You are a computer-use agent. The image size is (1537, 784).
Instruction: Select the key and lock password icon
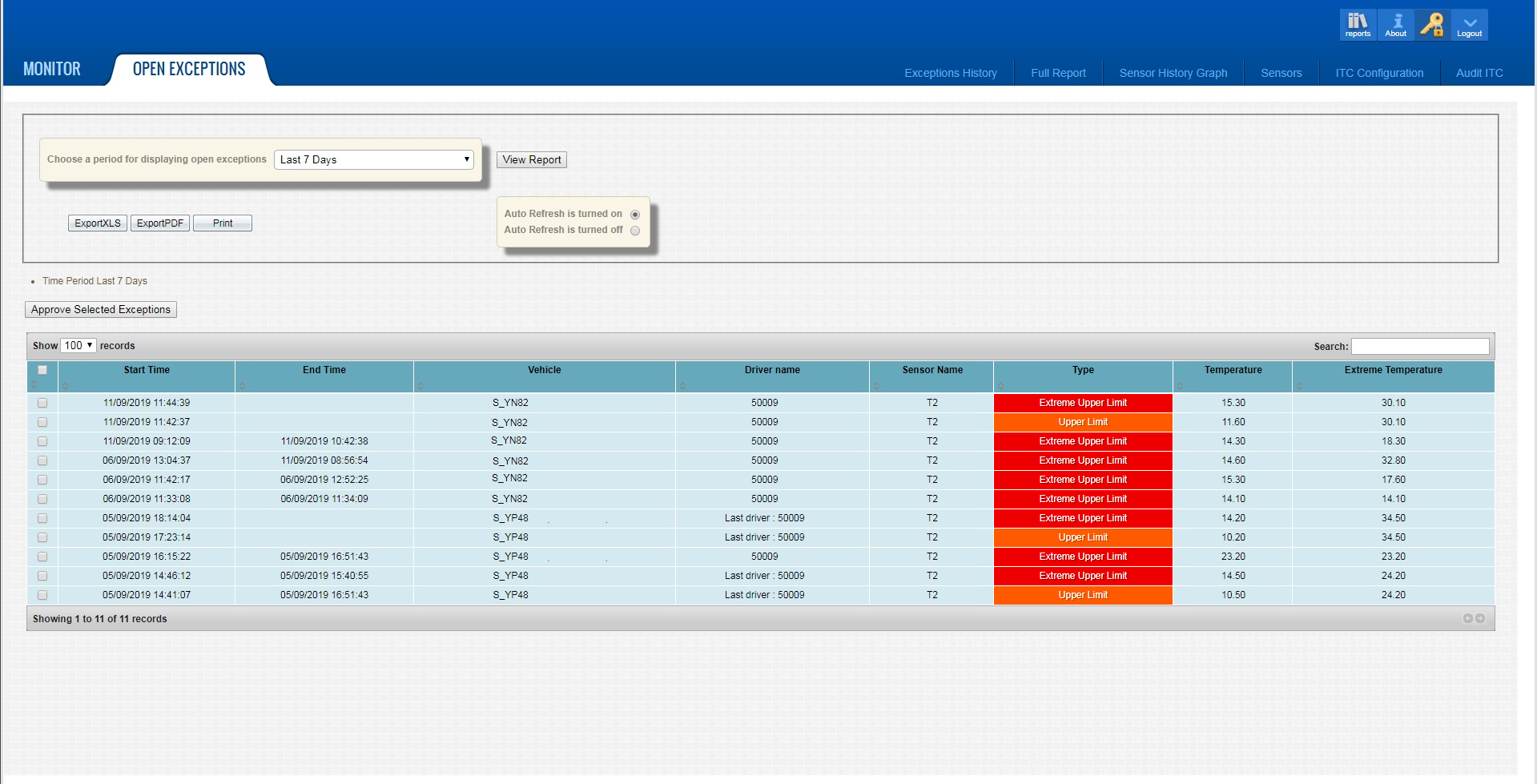pyautogui.click(x=1432, y=24)
